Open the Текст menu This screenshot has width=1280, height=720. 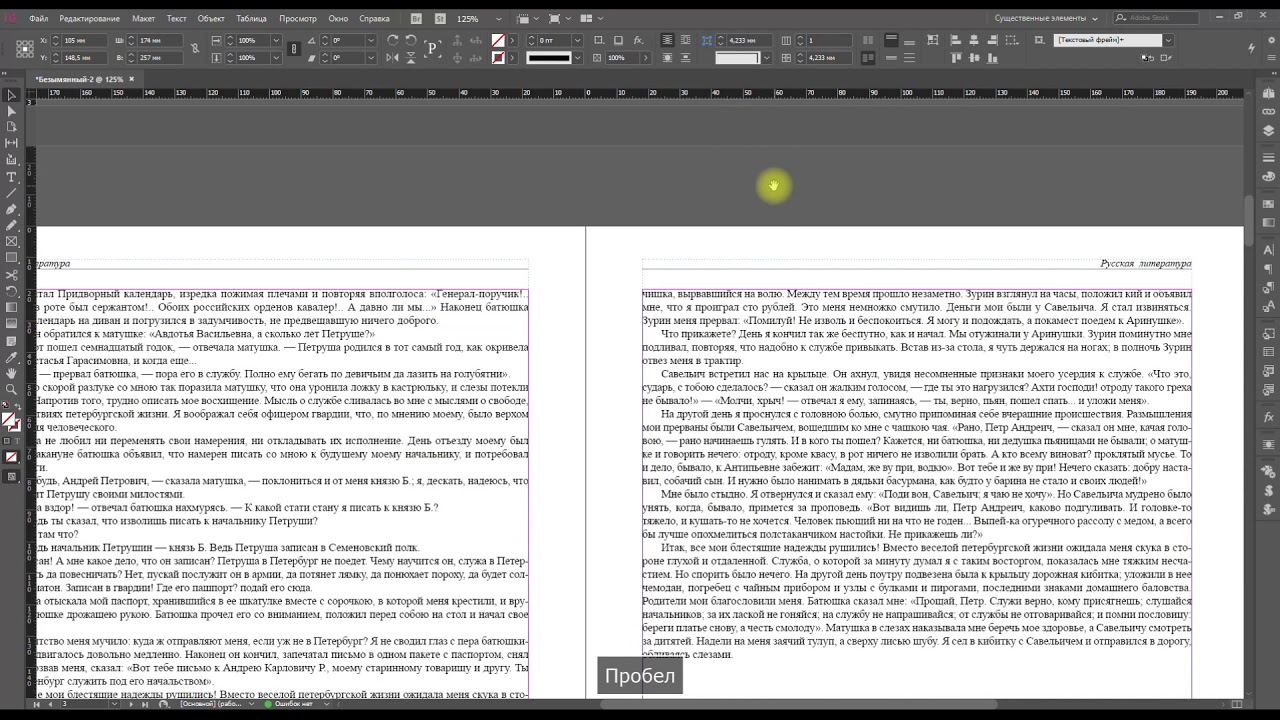176,18
